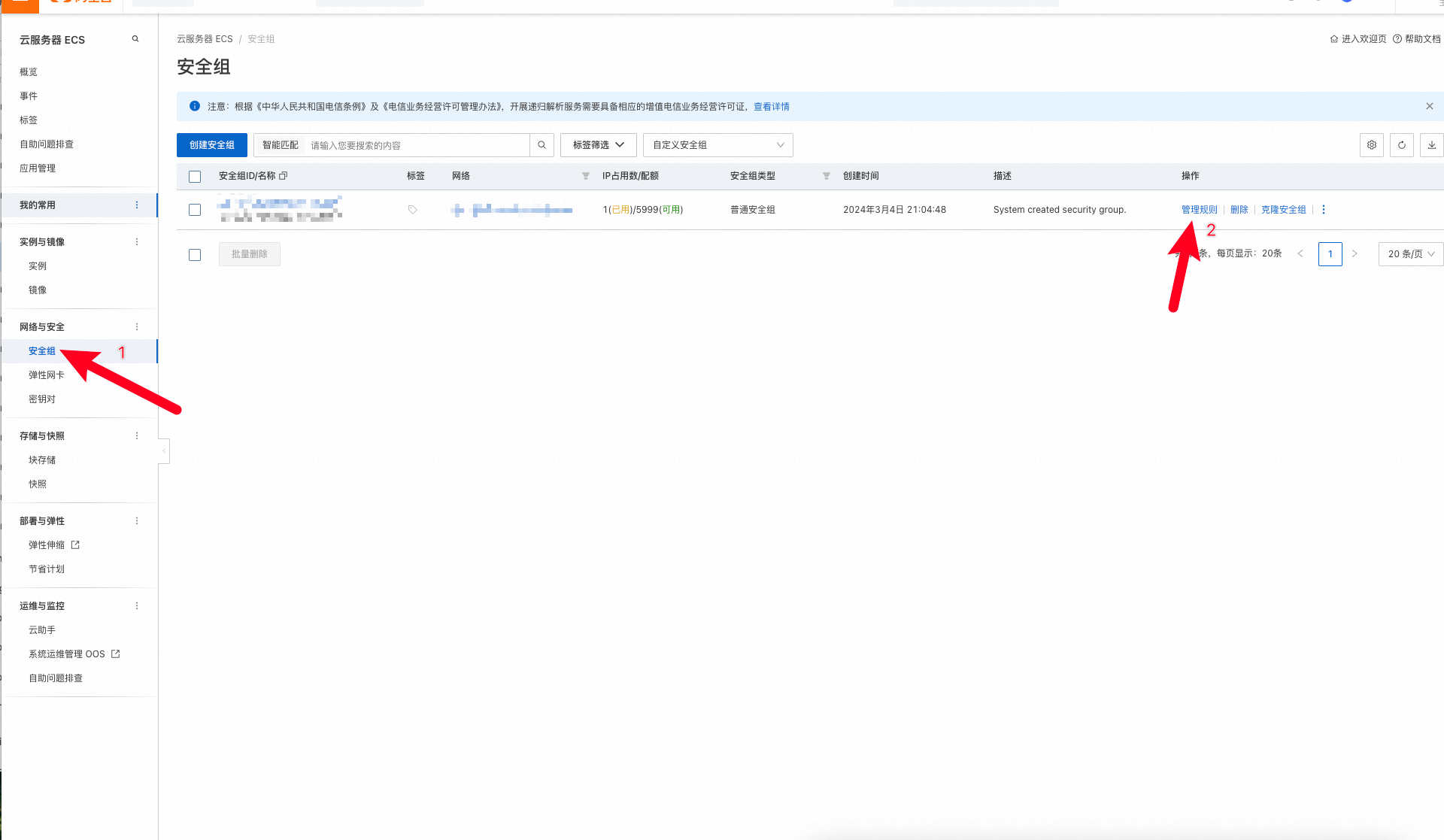1444x840 pixels.
Task: Open 弹性网卡 in the sidebar
Action: (x=47, y=375)
